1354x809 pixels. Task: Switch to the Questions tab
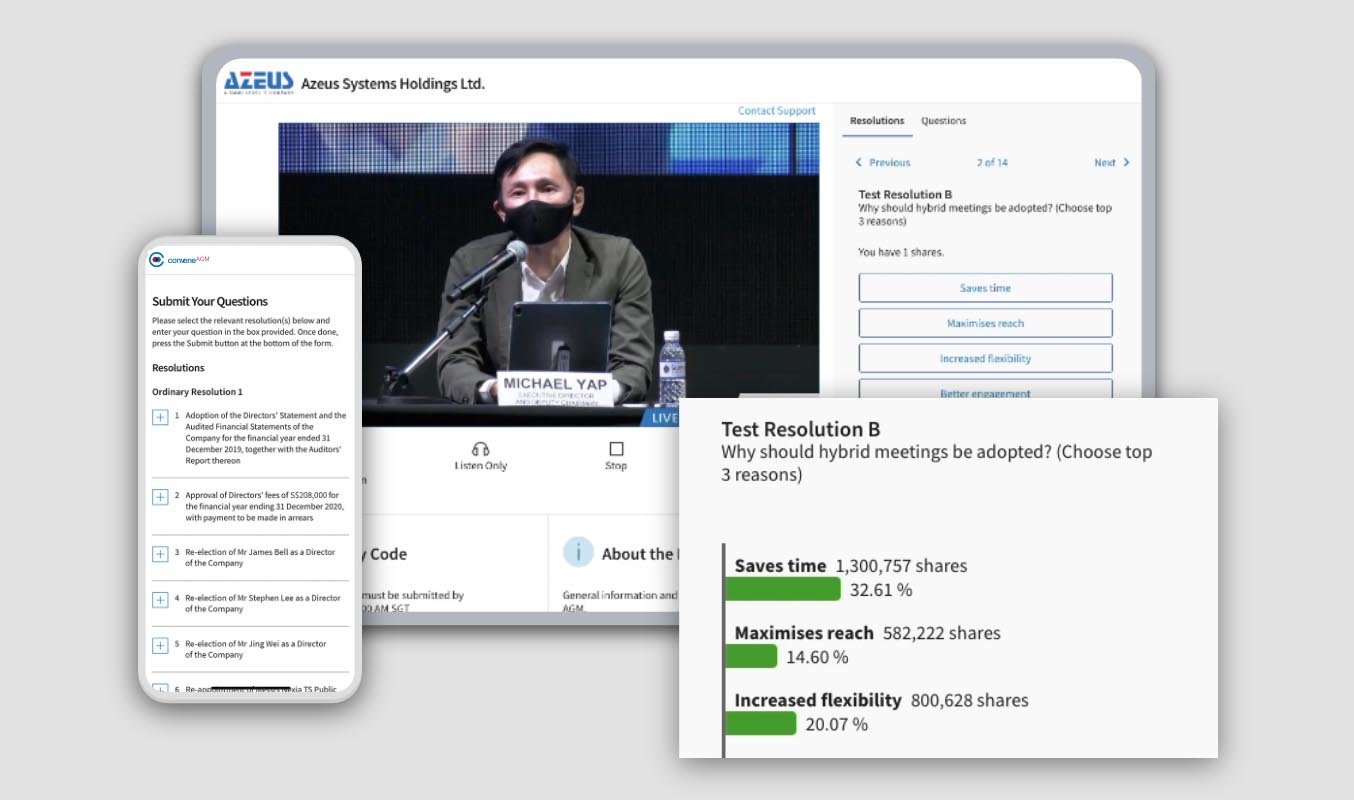(x=943, y=120)
